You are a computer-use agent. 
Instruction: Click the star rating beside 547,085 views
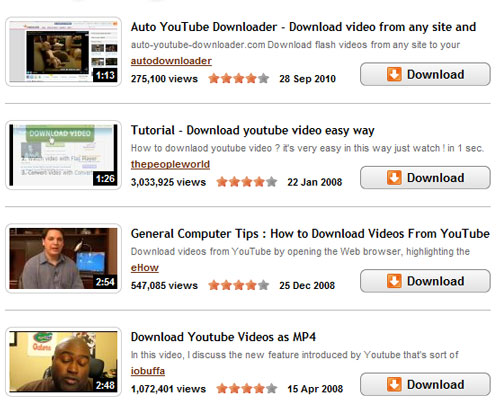(239, 285)
